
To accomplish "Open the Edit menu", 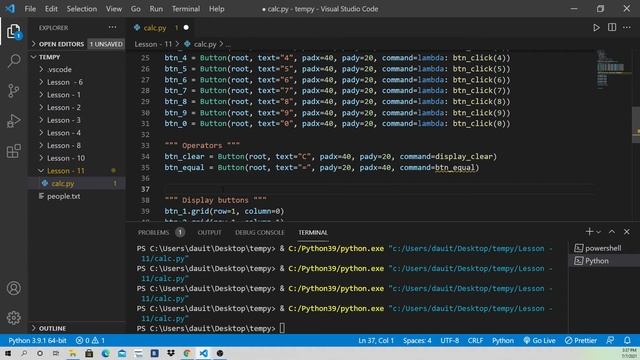I will pyautogui.click(x=51, y=9).
